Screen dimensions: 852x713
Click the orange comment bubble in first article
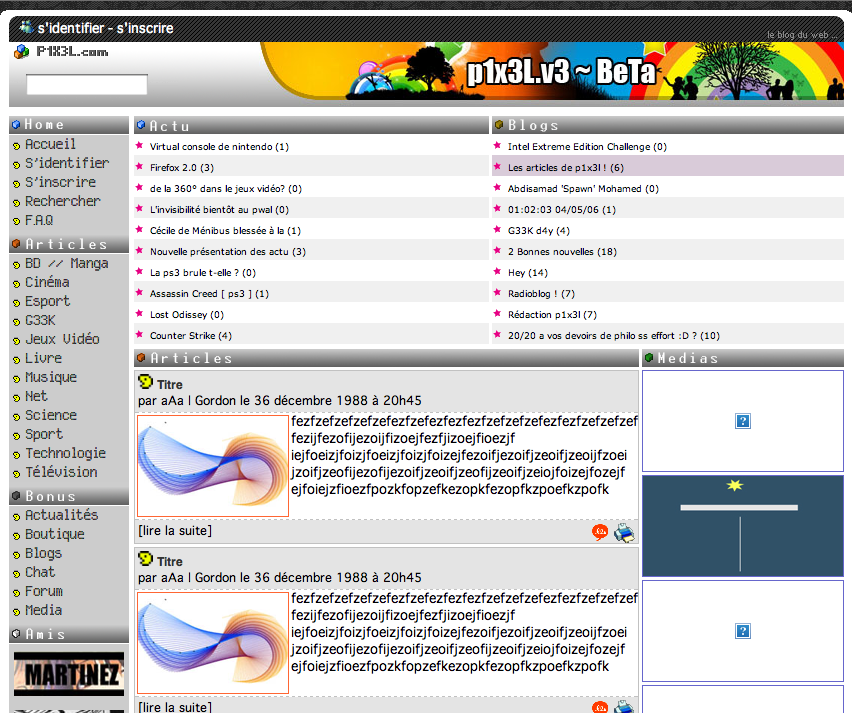(600, 532)
